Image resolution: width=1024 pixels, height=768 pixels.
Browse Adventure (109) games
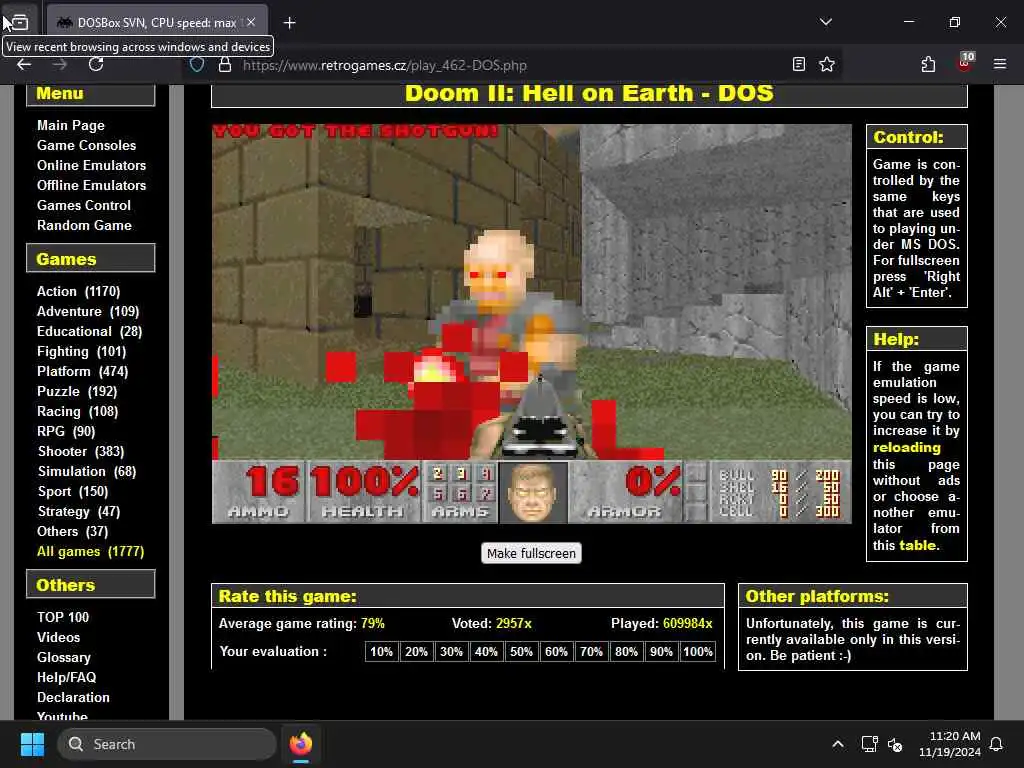click(x=88, y=312)
